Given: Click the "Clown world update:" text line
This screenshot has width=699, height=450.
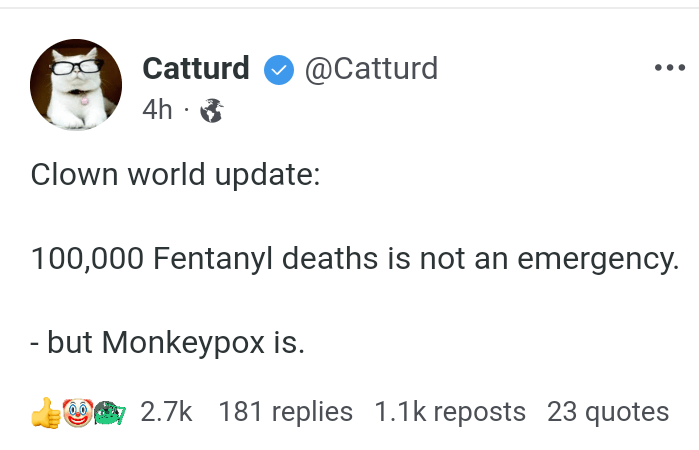Looking at the screenshot, I should 175,174.
